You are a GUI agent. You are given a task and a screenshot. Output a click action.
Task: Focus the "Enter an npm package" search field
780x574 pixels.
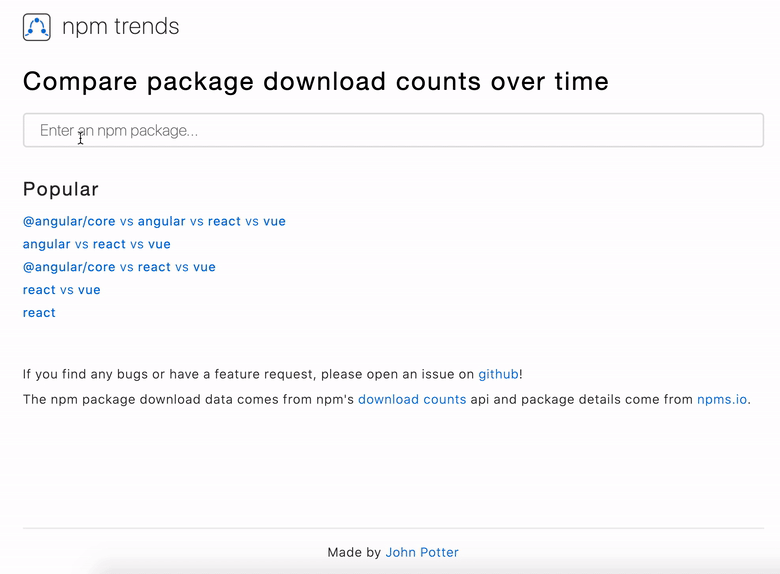click(393, 130)
